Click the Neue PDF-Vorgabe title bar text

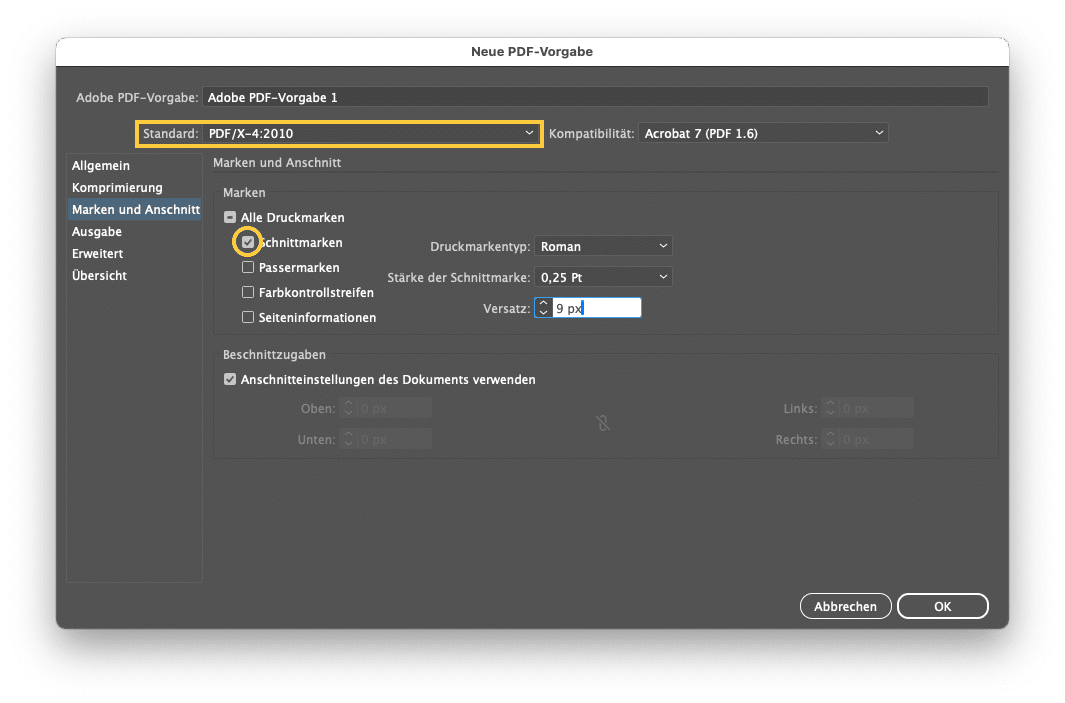tap(532, 52)
